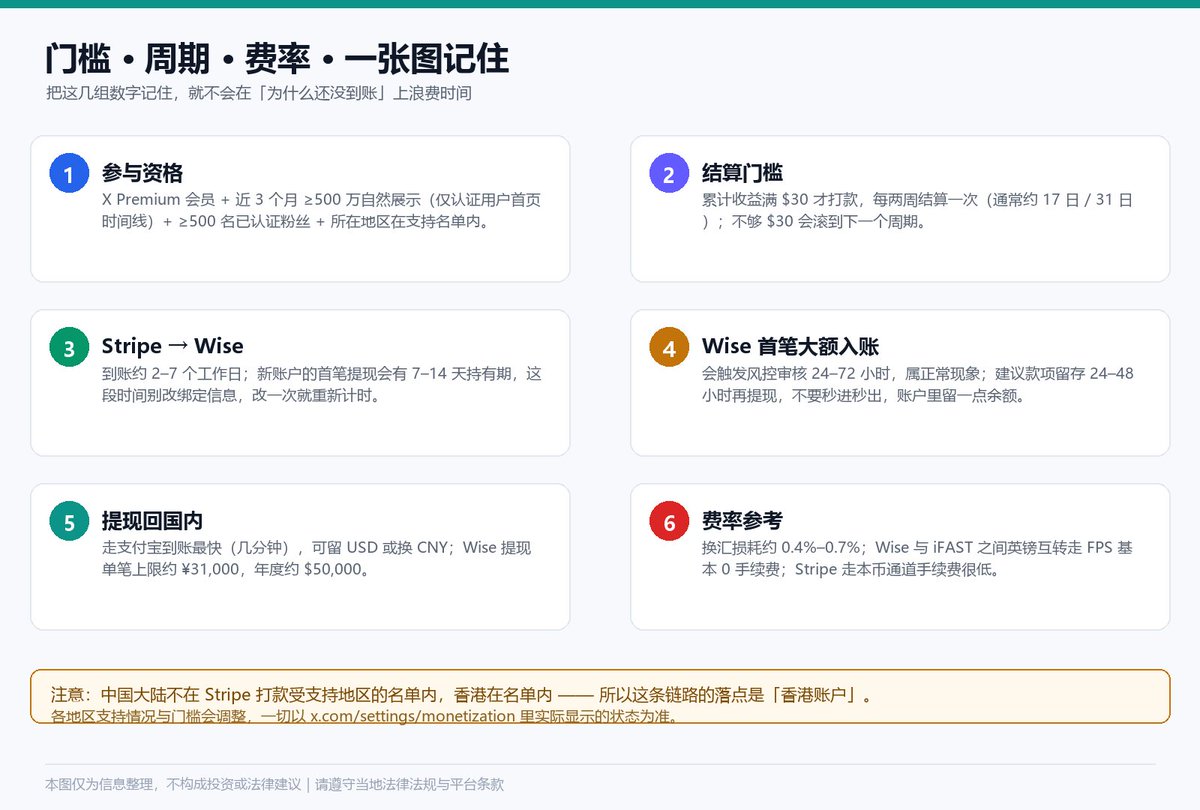The width and height of the screenshot is (1200, 810).
Task: Click the text starting with 换汇损耗约 0.4%–0.7%
Action: [917, 559]
